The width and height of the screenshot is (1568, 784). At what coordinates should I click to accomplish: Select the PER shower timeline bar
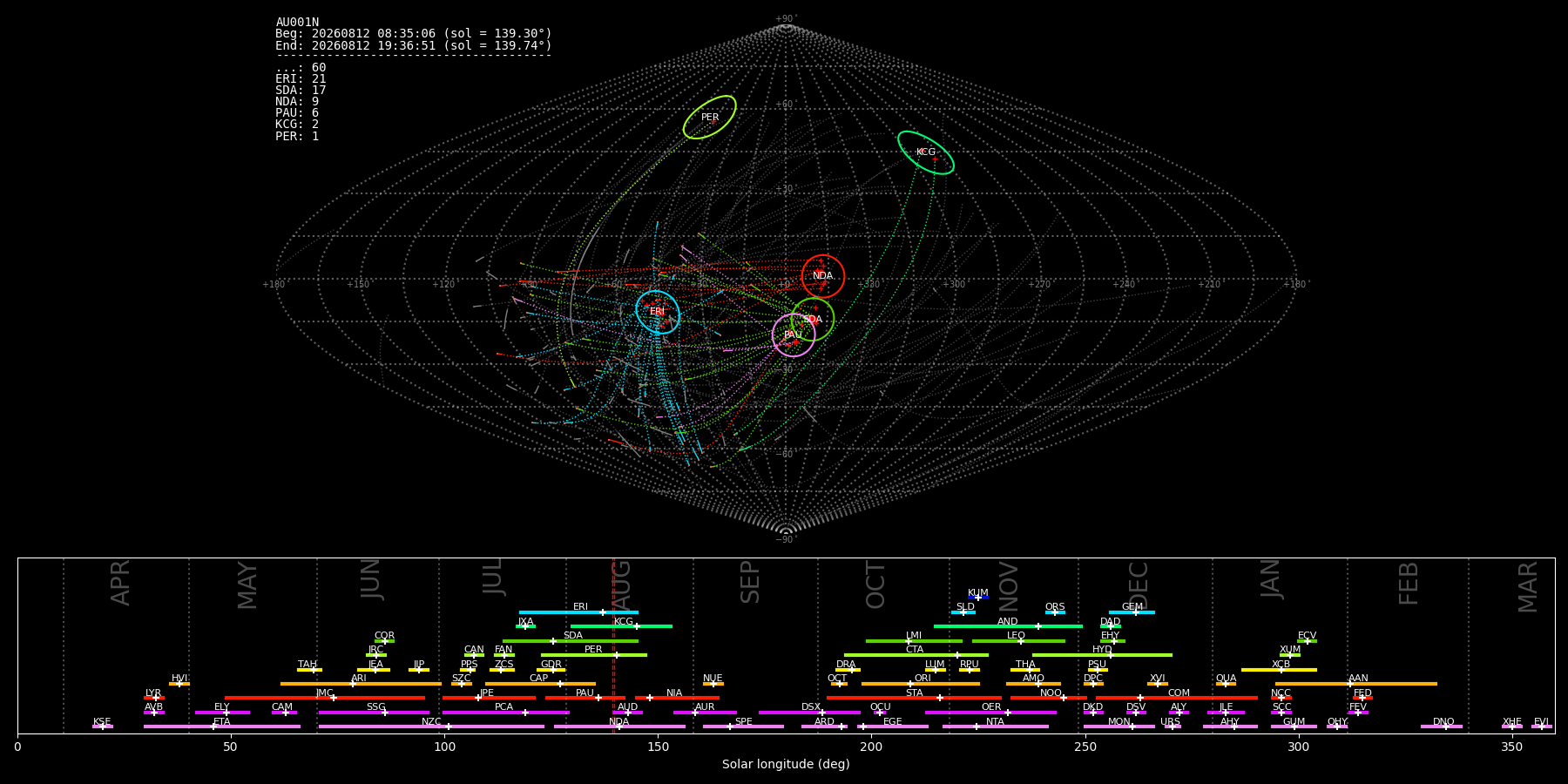[594, 655]
